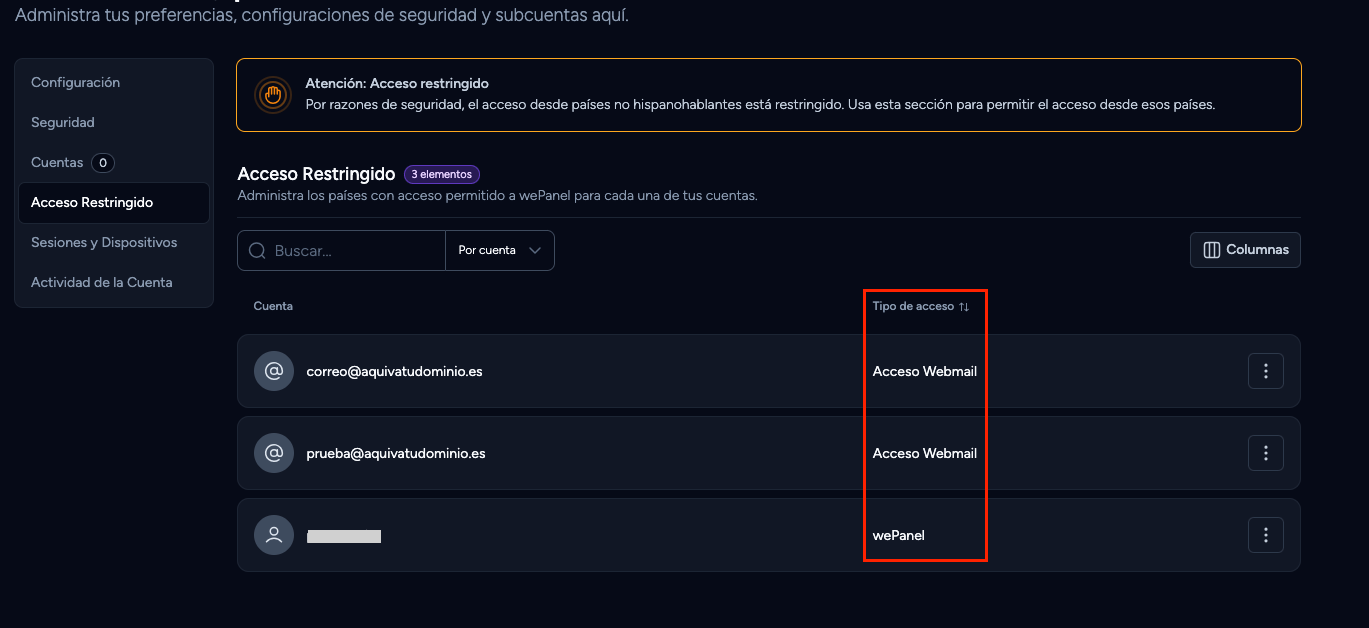Focus the Buscar search field

click(341, 250)
